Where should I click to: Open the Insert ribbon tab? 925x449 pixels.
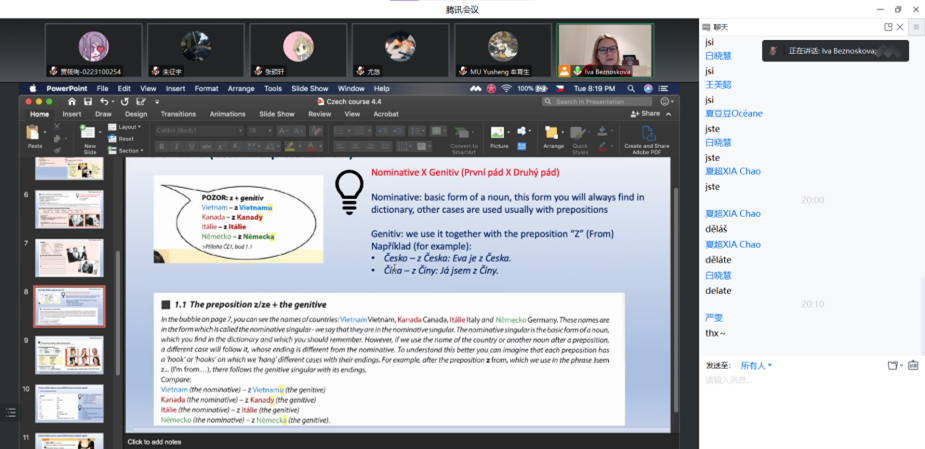72,114
